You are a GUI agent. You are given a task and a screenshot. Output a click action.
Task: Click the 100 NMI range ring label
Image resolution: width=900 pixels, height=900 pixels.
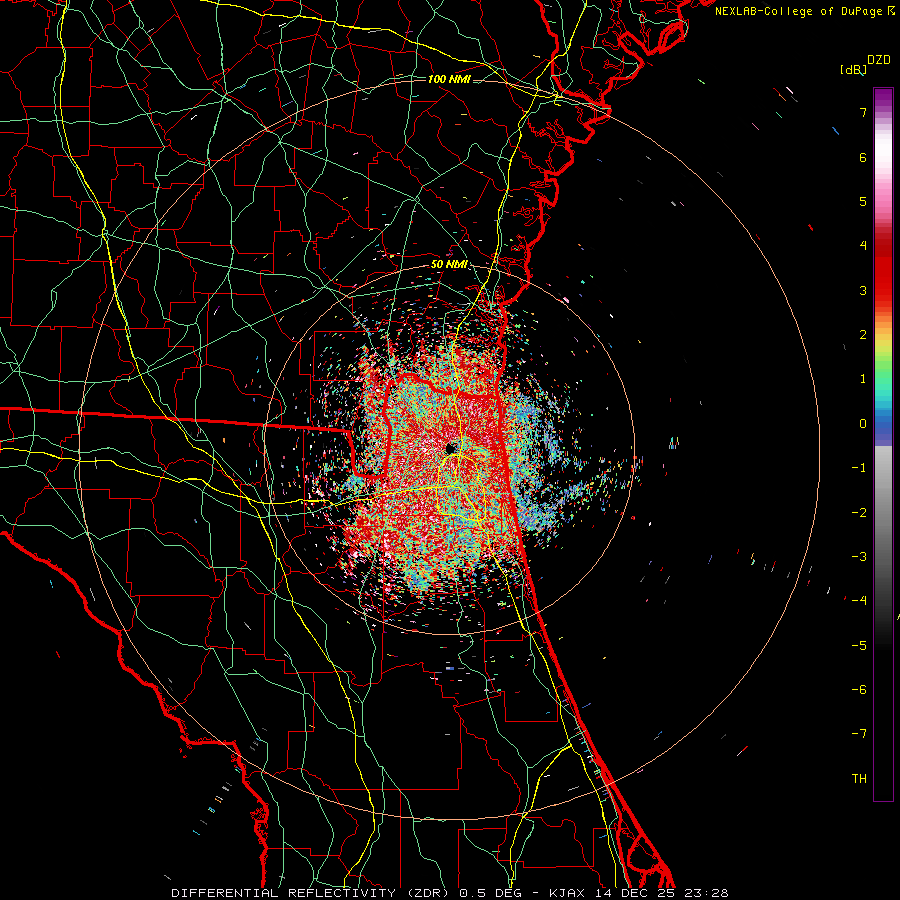pos(449,79)
